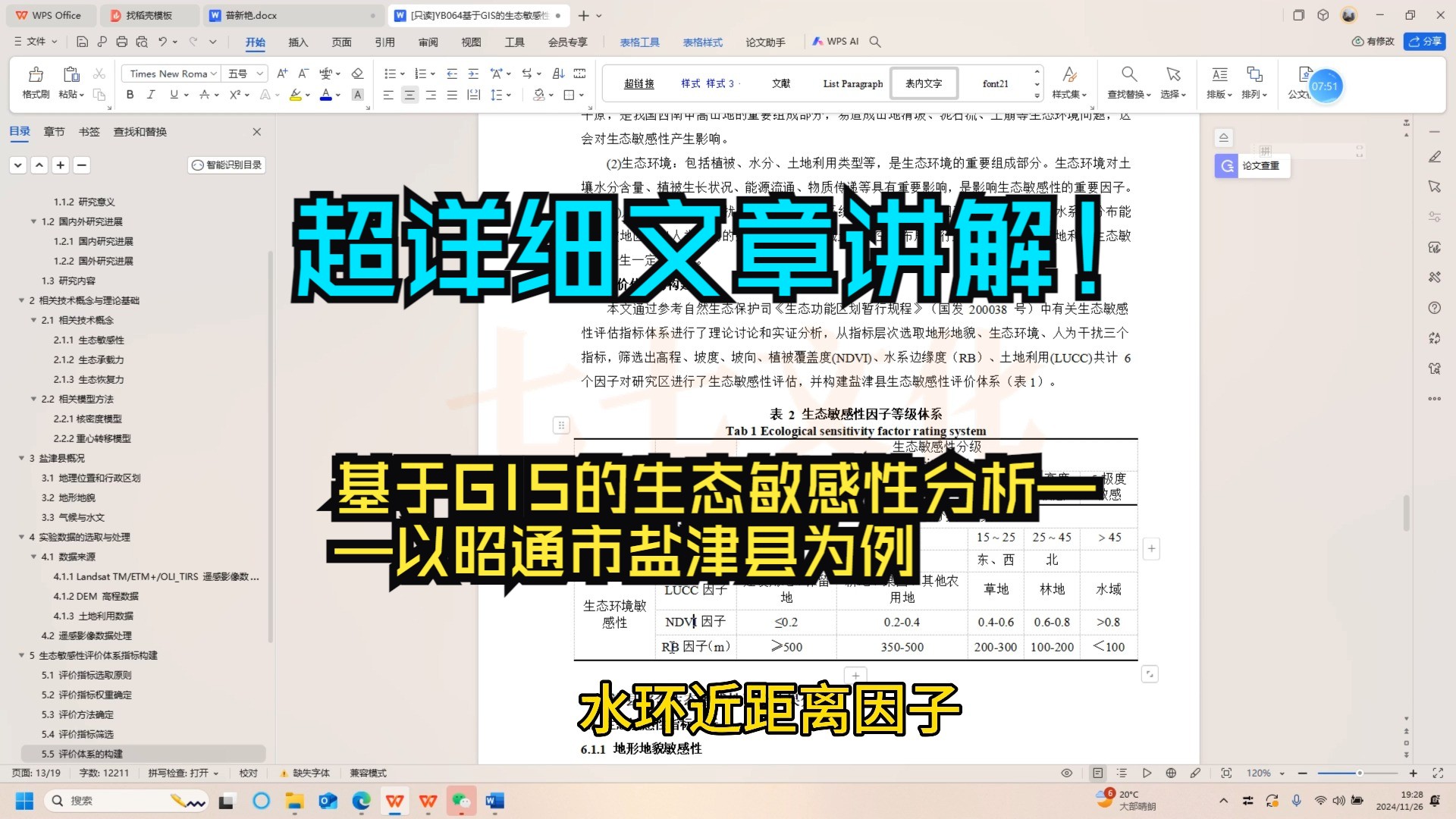Toggle left alignment
1456x819 pixels.
point(388,95)
